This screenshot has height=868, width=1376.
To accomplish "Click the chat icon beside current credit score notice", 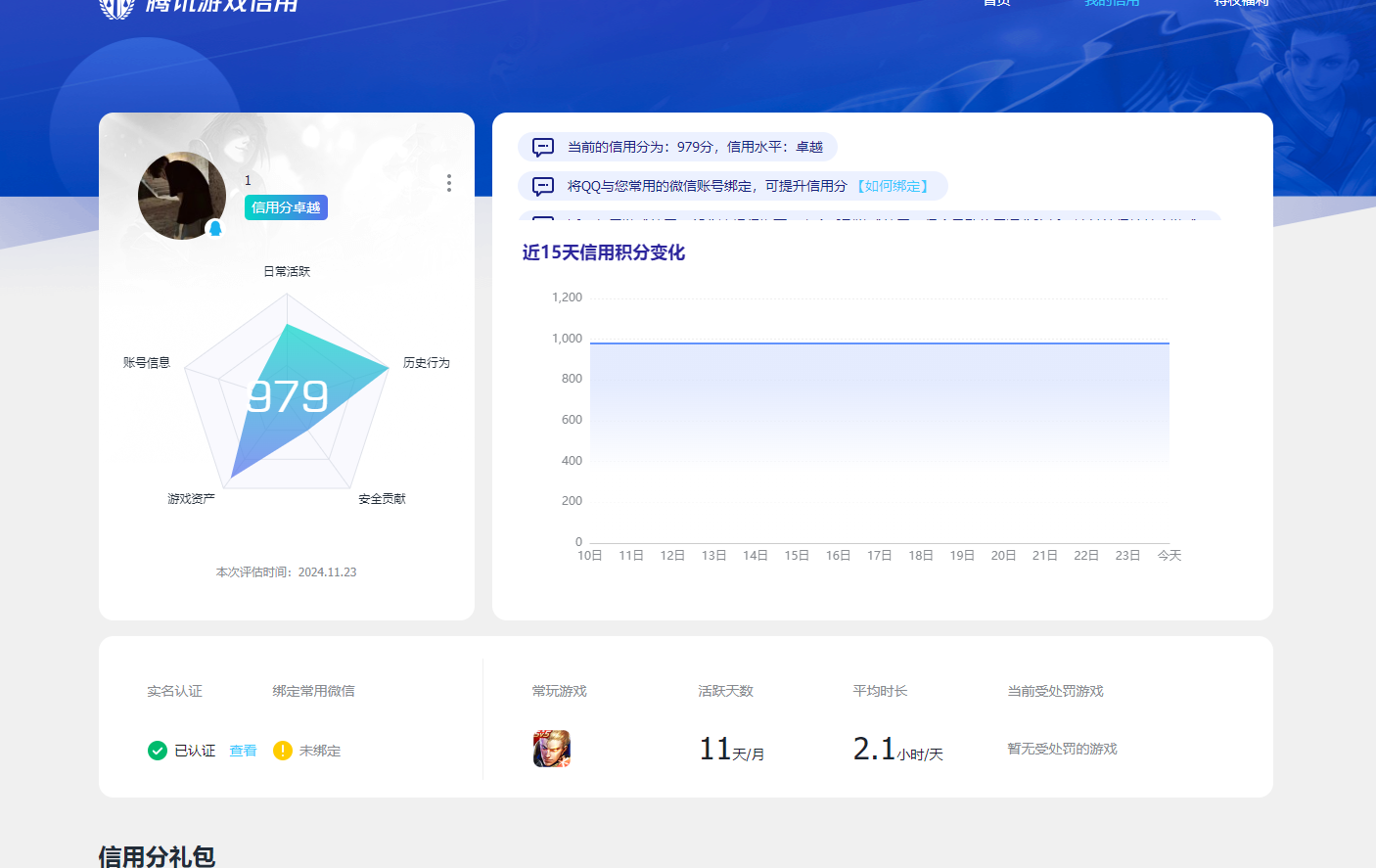I will click(543, 147).
